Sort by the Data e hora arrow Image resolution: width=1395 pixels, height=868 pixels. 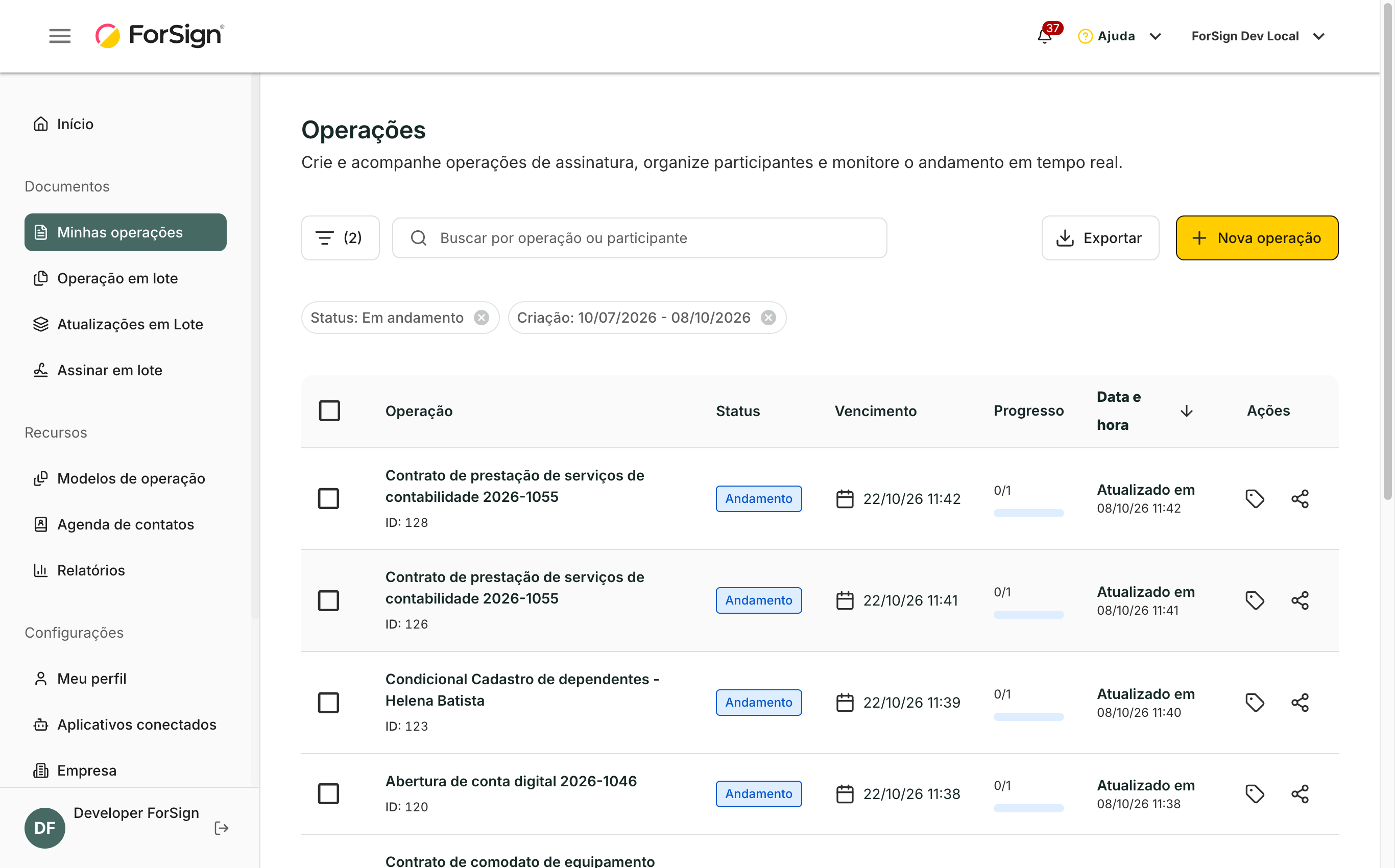coord(1186,411)
